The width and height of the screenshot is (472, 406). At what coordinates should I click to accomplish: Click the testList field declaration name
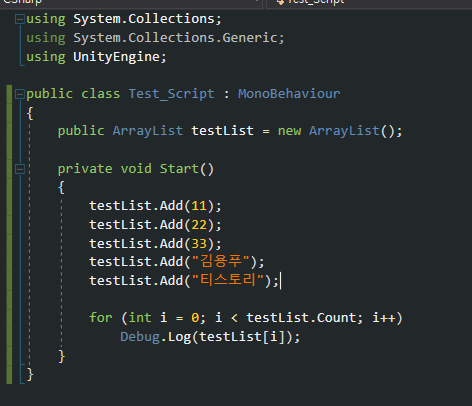(x=222, y=131)
